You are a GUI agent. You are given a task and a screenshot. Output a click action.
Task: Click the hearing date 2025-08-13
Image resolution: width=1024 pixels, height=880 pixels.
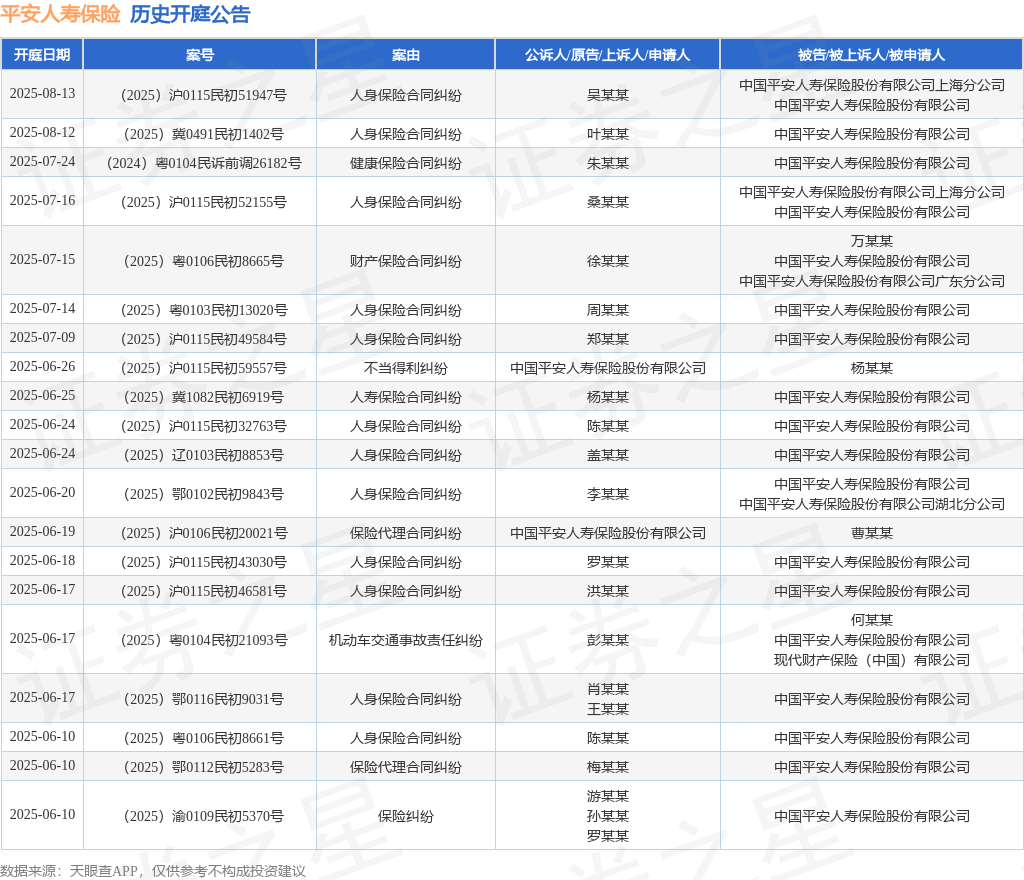tap(42, 93)
